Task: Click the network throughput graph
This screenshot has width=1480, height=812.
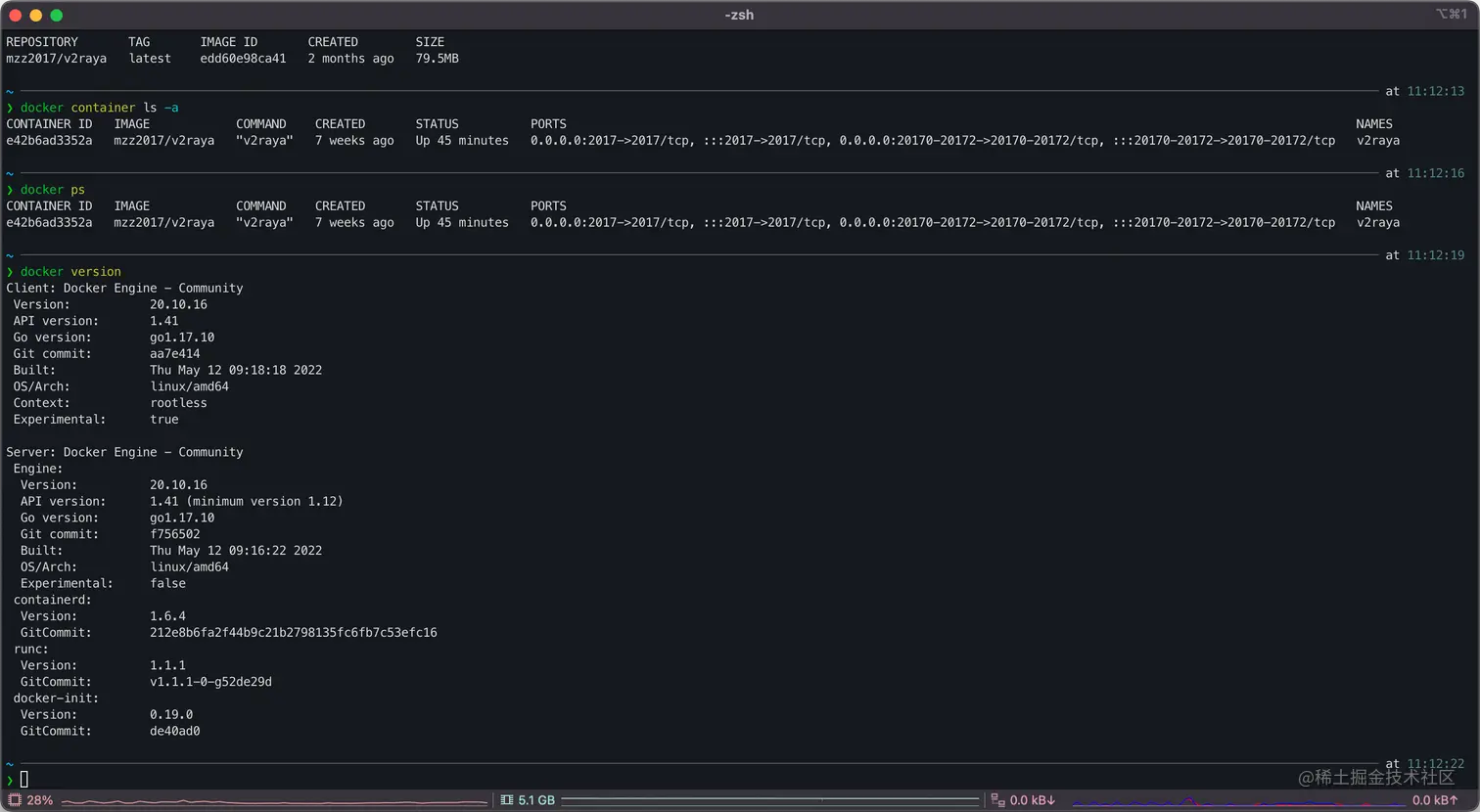Action: [x=1238, y=801]
